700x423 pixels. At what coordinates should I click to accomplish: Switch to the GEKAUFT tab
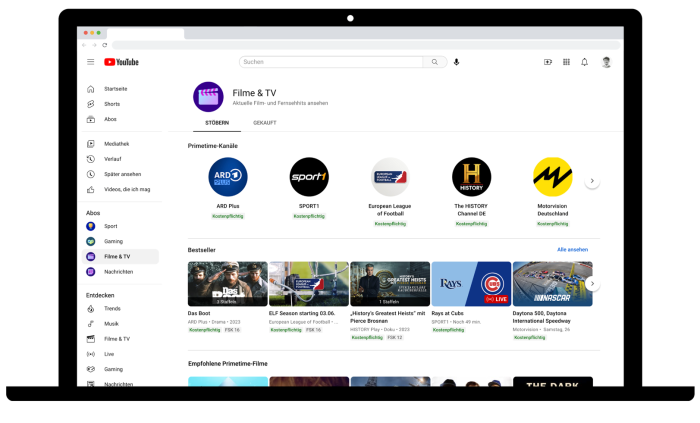pyautogui.click(x=265, y=123)
